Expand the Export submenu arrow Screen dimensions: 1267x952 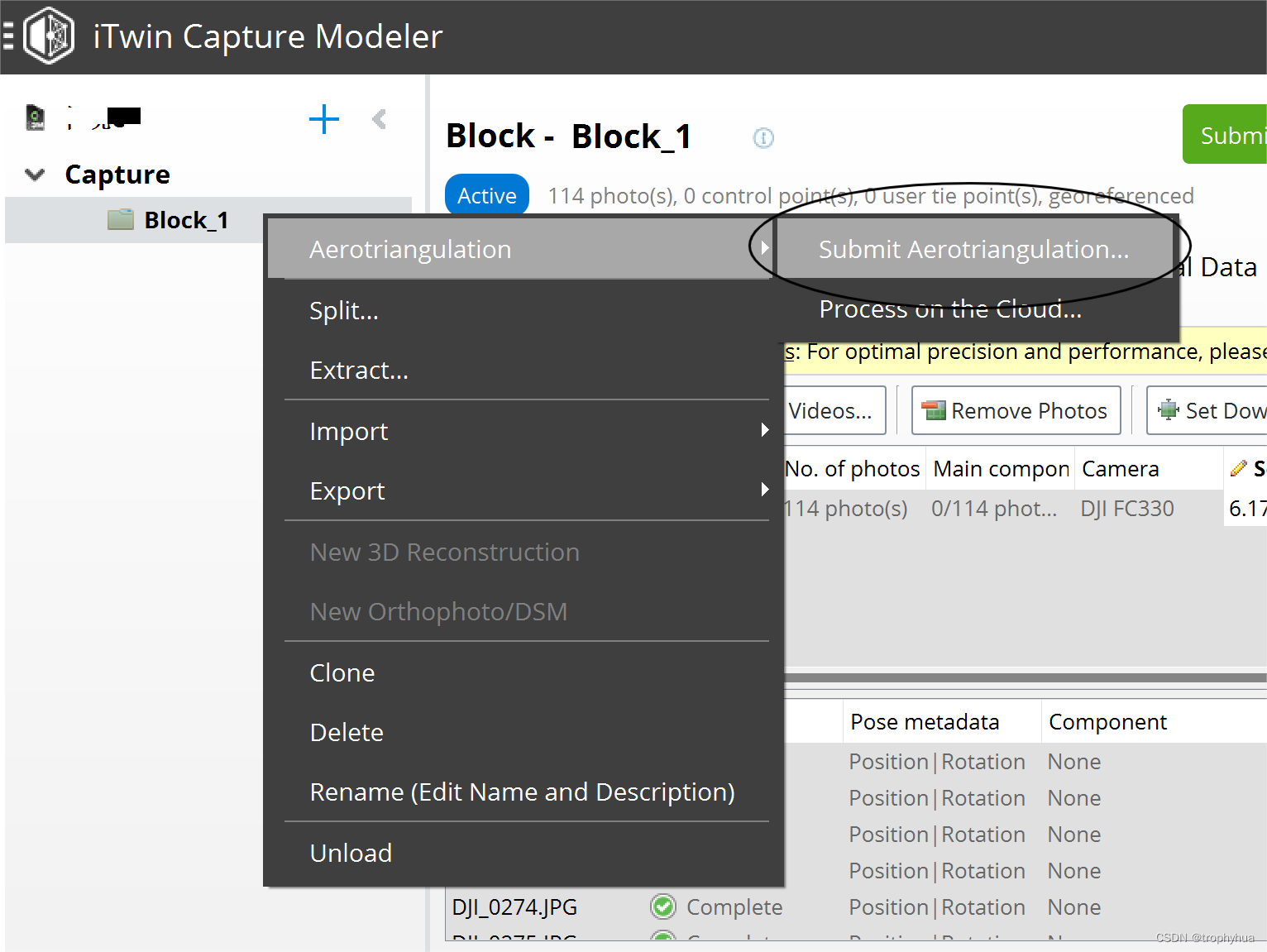tap(764, 490)
